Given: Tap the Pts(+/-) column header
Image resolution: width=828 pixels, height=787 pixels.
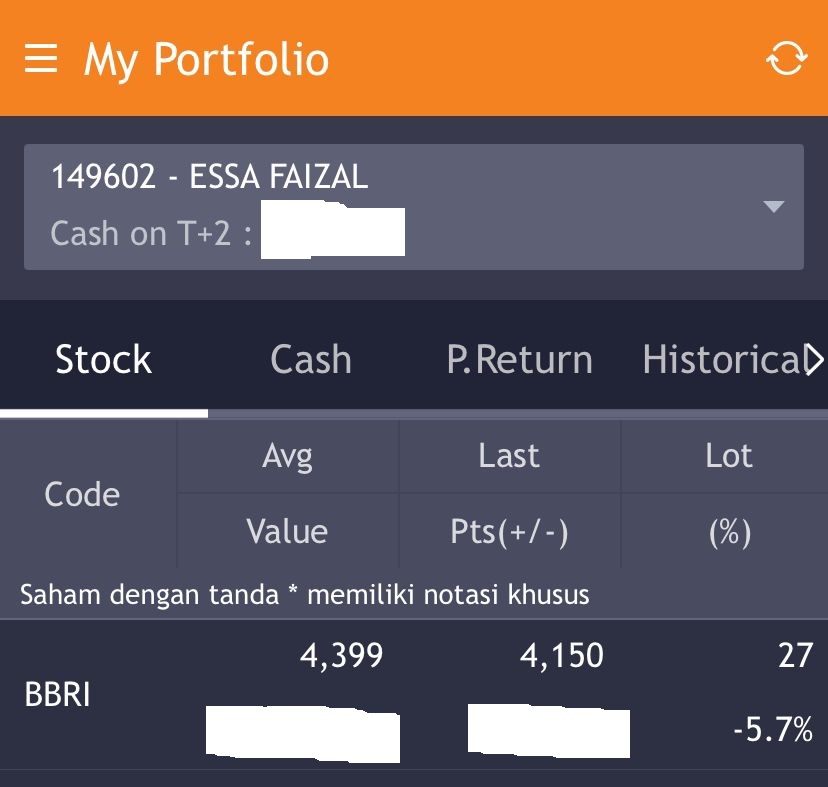Looking at the screenshot, I should (x=509, y=531).
